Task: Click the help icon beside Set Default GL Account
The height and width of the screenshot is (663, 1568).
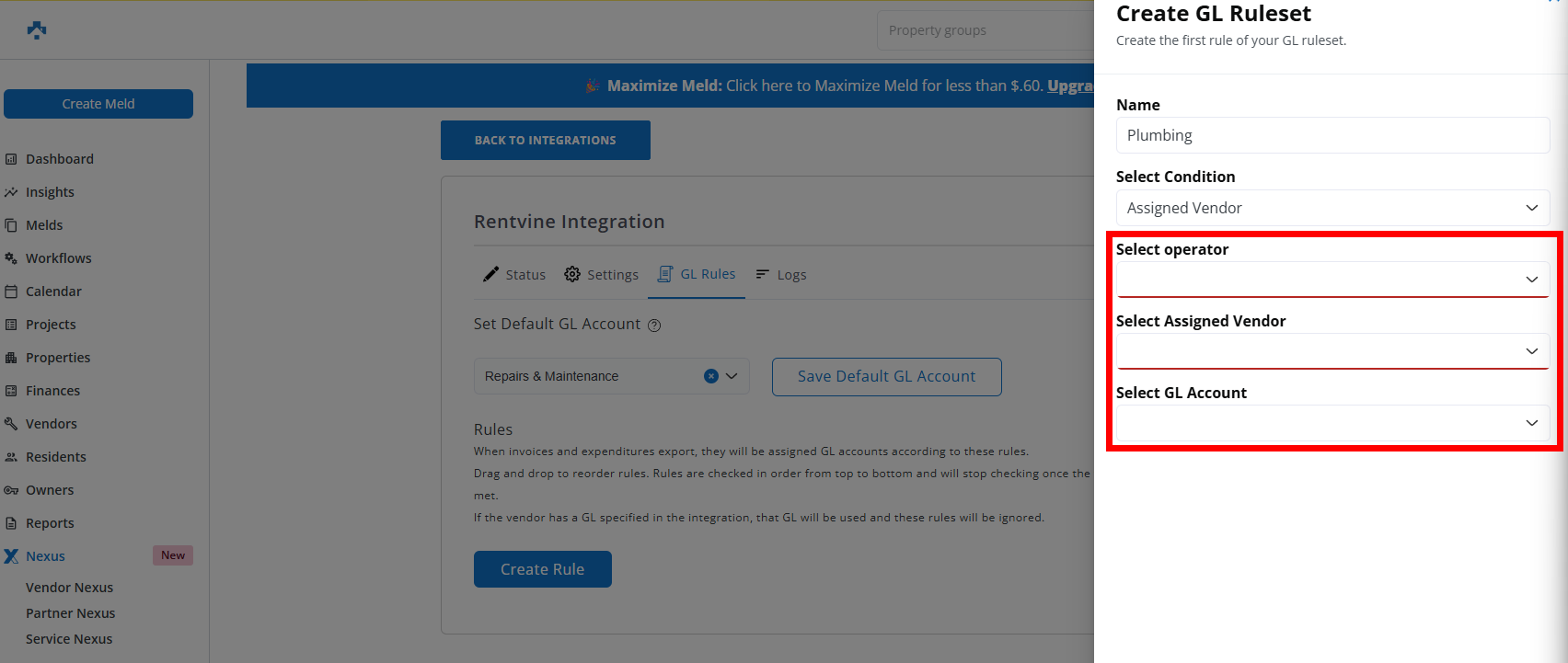Action: [x=654, y=326]
